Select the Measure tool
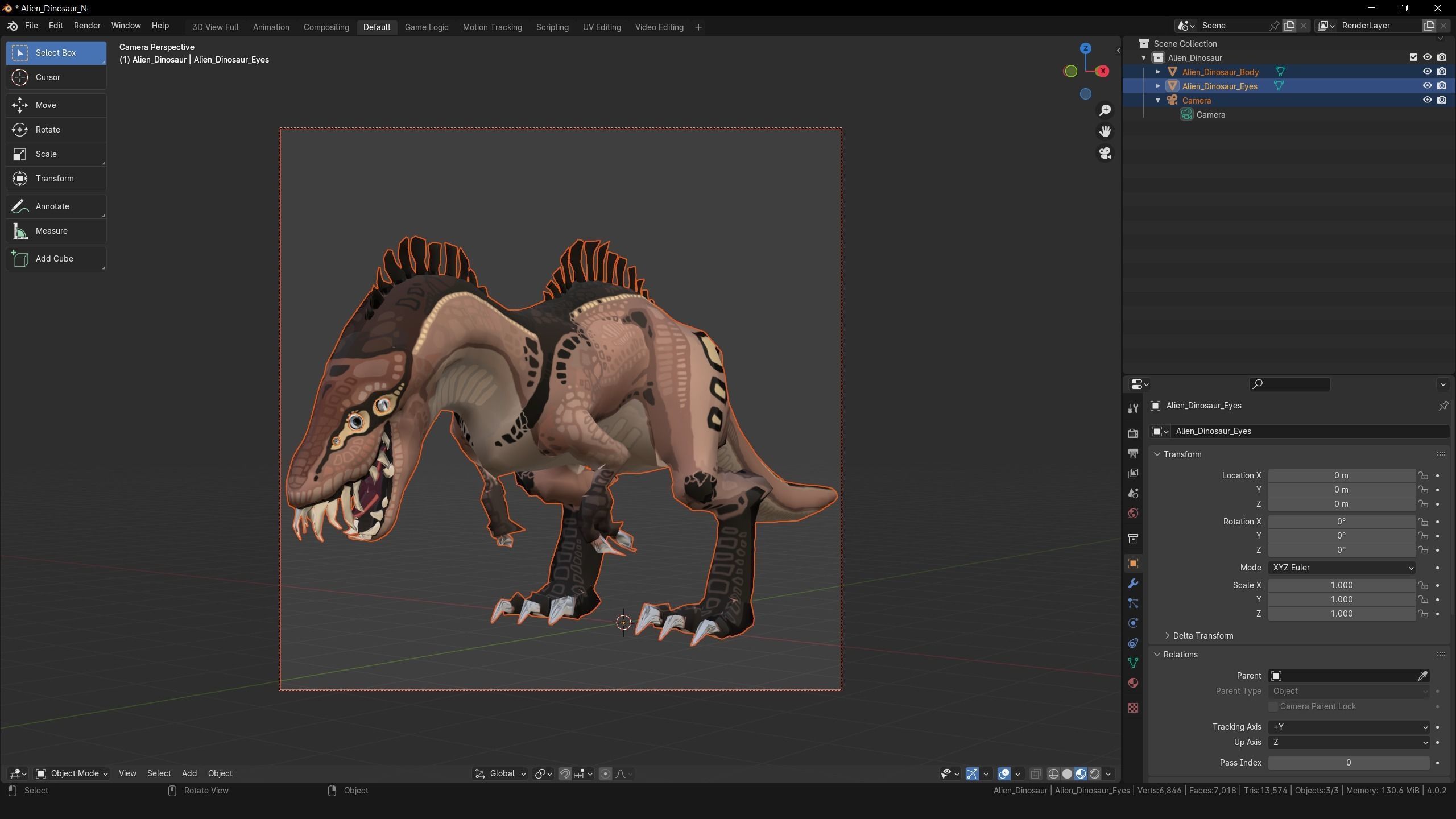The height and width of the screenshot is (819, 1456). click(x=56, y=231)
